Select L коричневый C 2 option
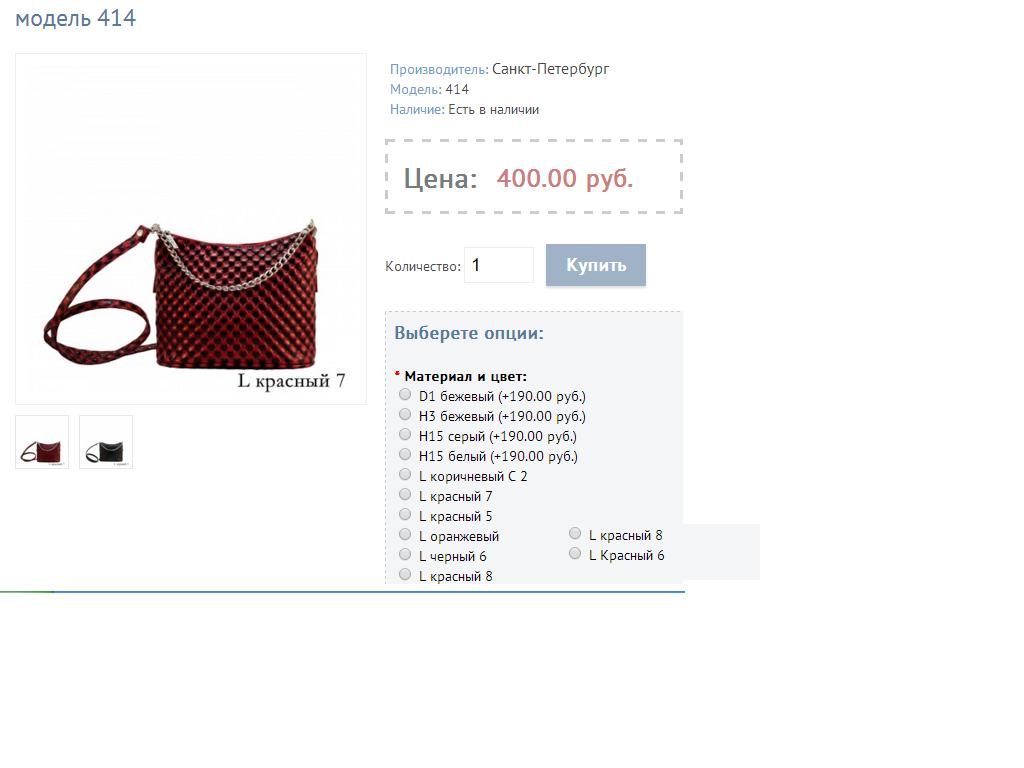The image size is (1024, 768). (405, 475)
